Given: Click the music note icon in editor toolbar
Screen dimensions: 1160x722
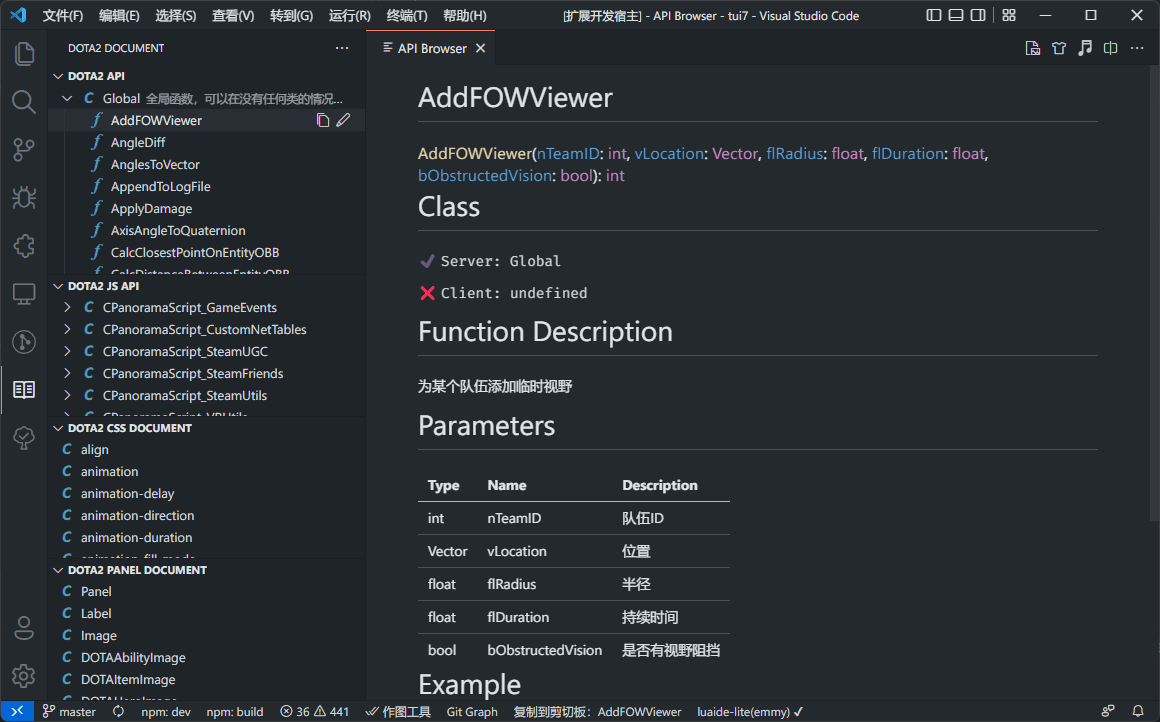Looking at the screenshot, I should click(1085, 48).
